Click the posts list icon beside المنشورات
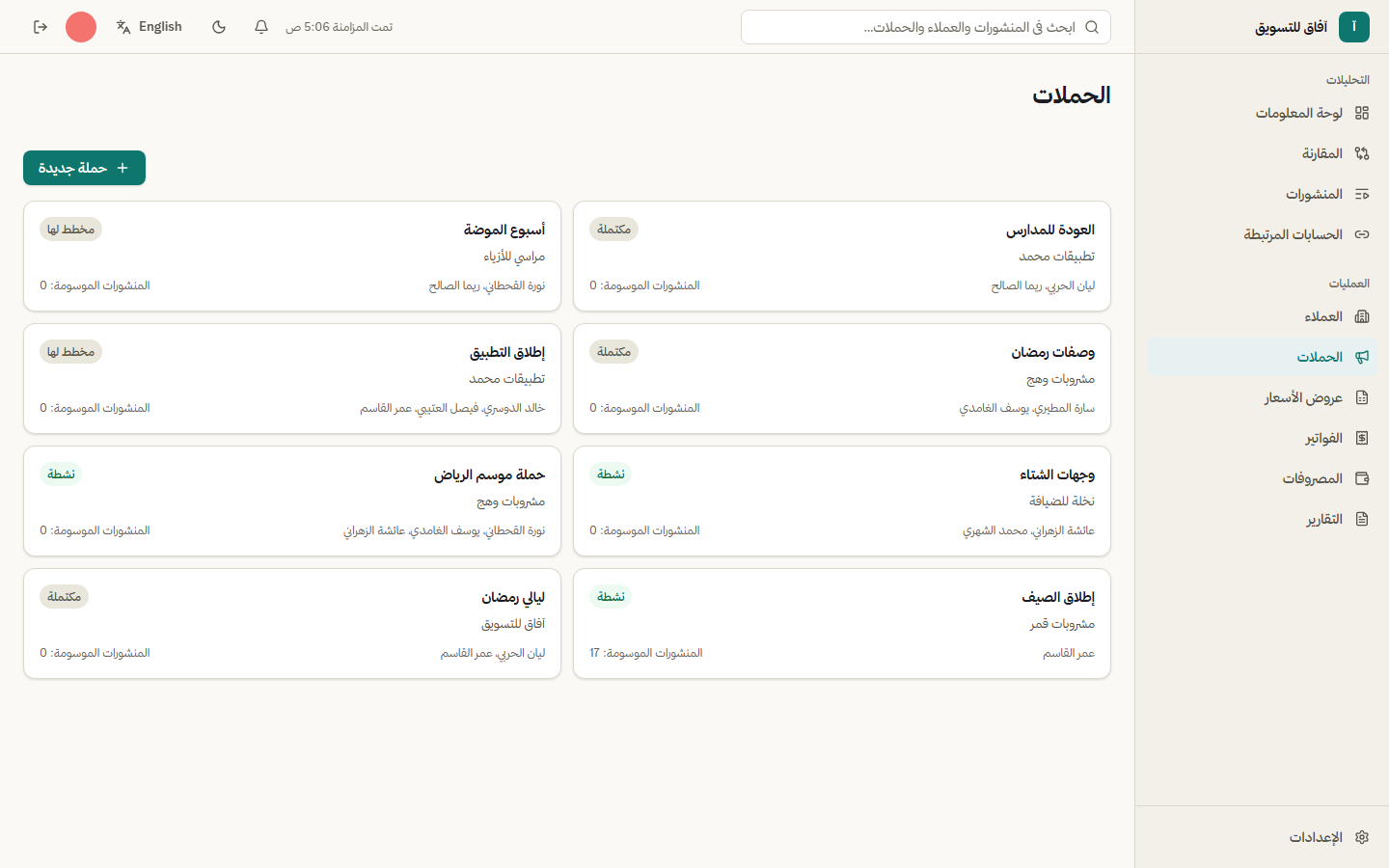Screen dimensions: 1389x868 (x=1362, y=194)
